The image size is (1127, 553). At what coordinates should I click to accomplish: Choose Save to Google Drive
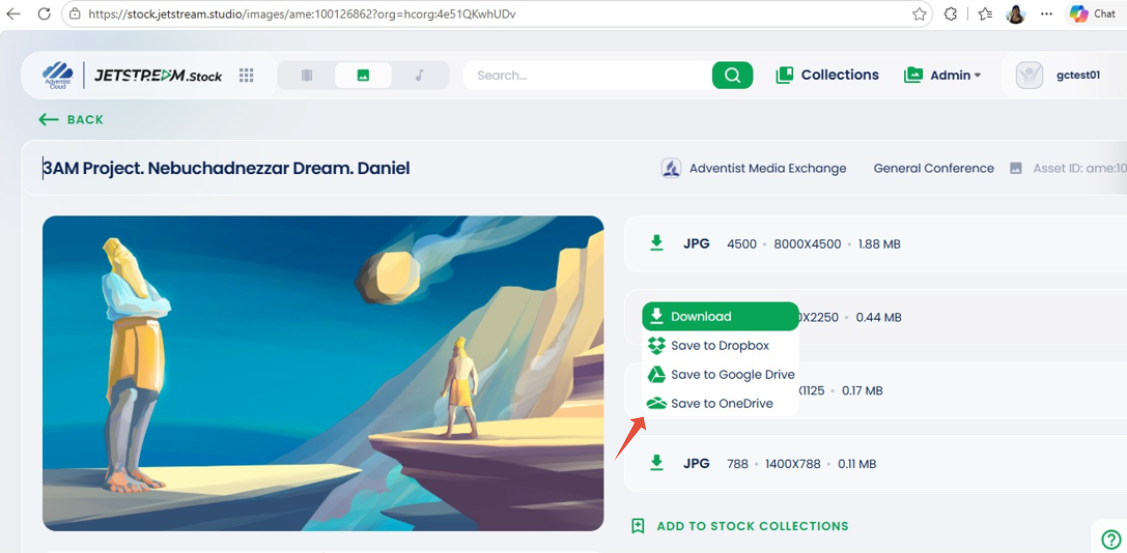(x=720, y=374)
